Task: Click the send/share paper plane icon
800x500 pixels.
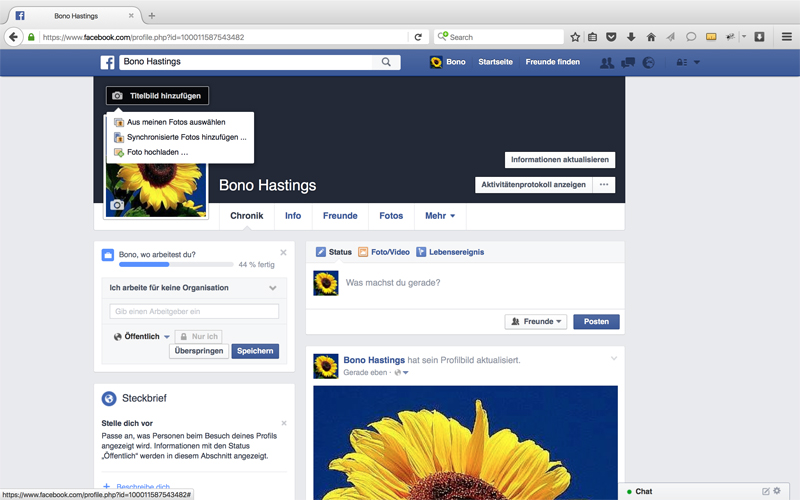Action: (671, 37)
